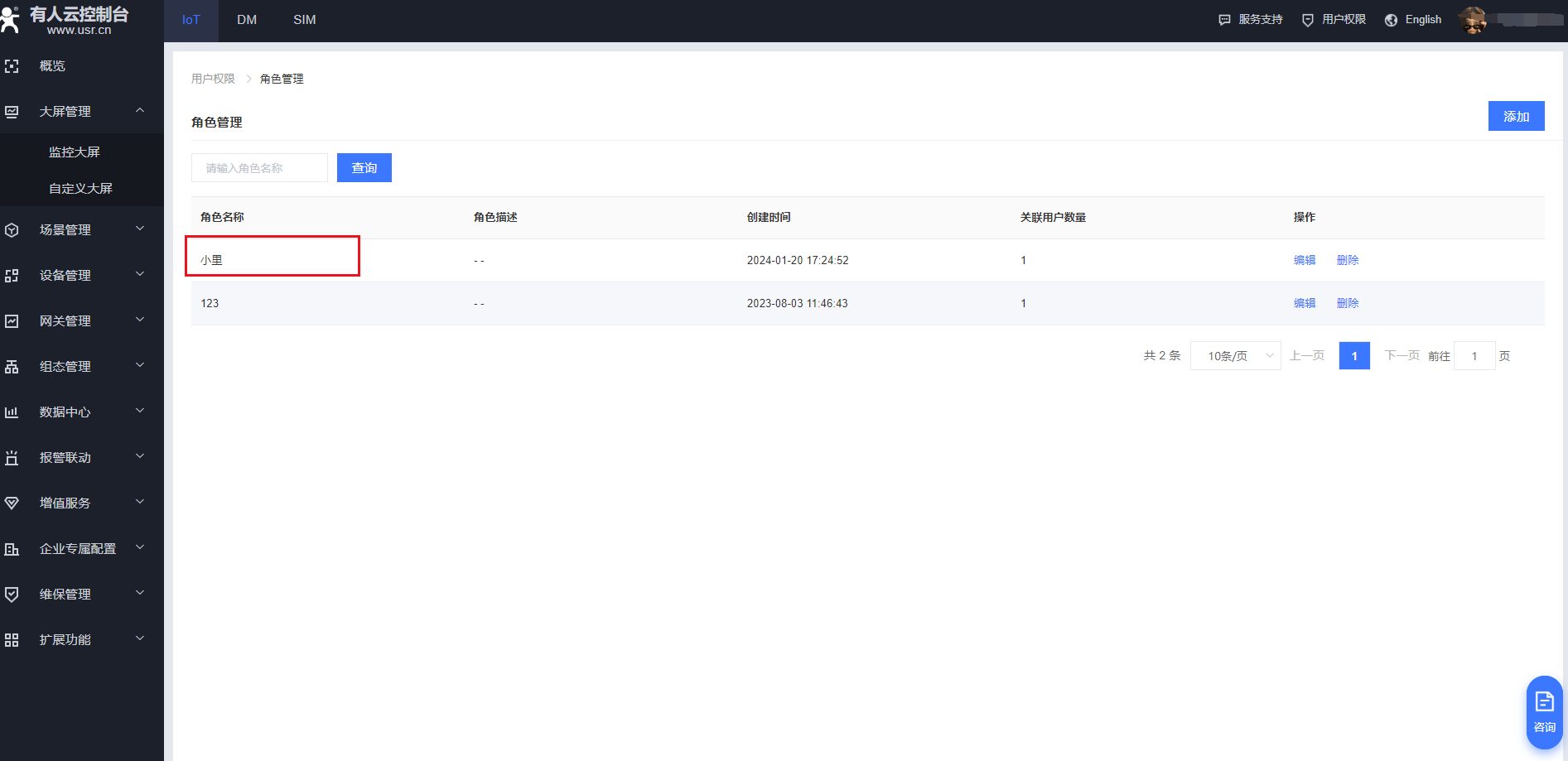Click the 数据中心 data center chart icon
This screenshot has height=761, width=1568.
[12, 412]
